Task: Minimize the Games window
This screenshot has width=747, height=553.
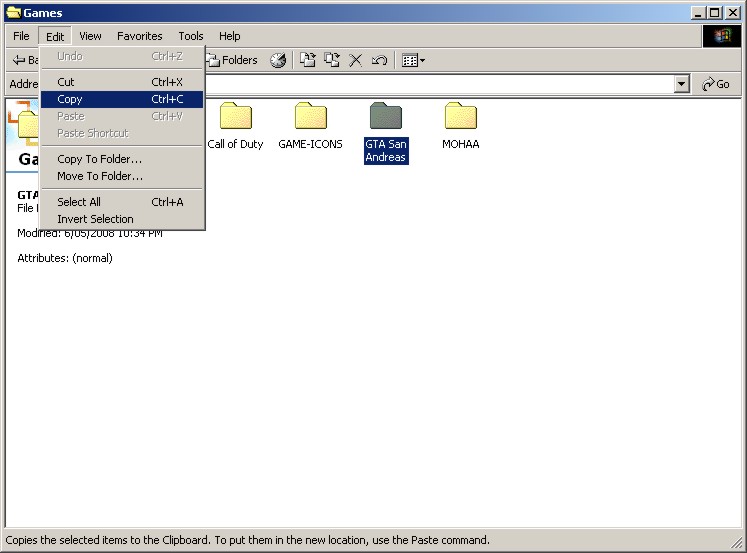Action: click(x=698, y=13)
